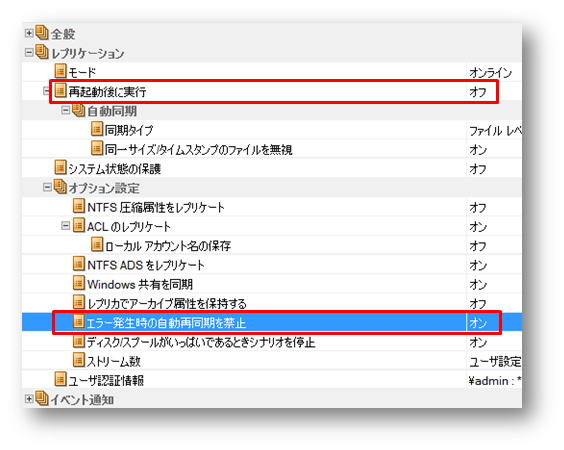Click the レプリケーション folder icon
This screenshot has width=564, height=450.
pos(42,52)
